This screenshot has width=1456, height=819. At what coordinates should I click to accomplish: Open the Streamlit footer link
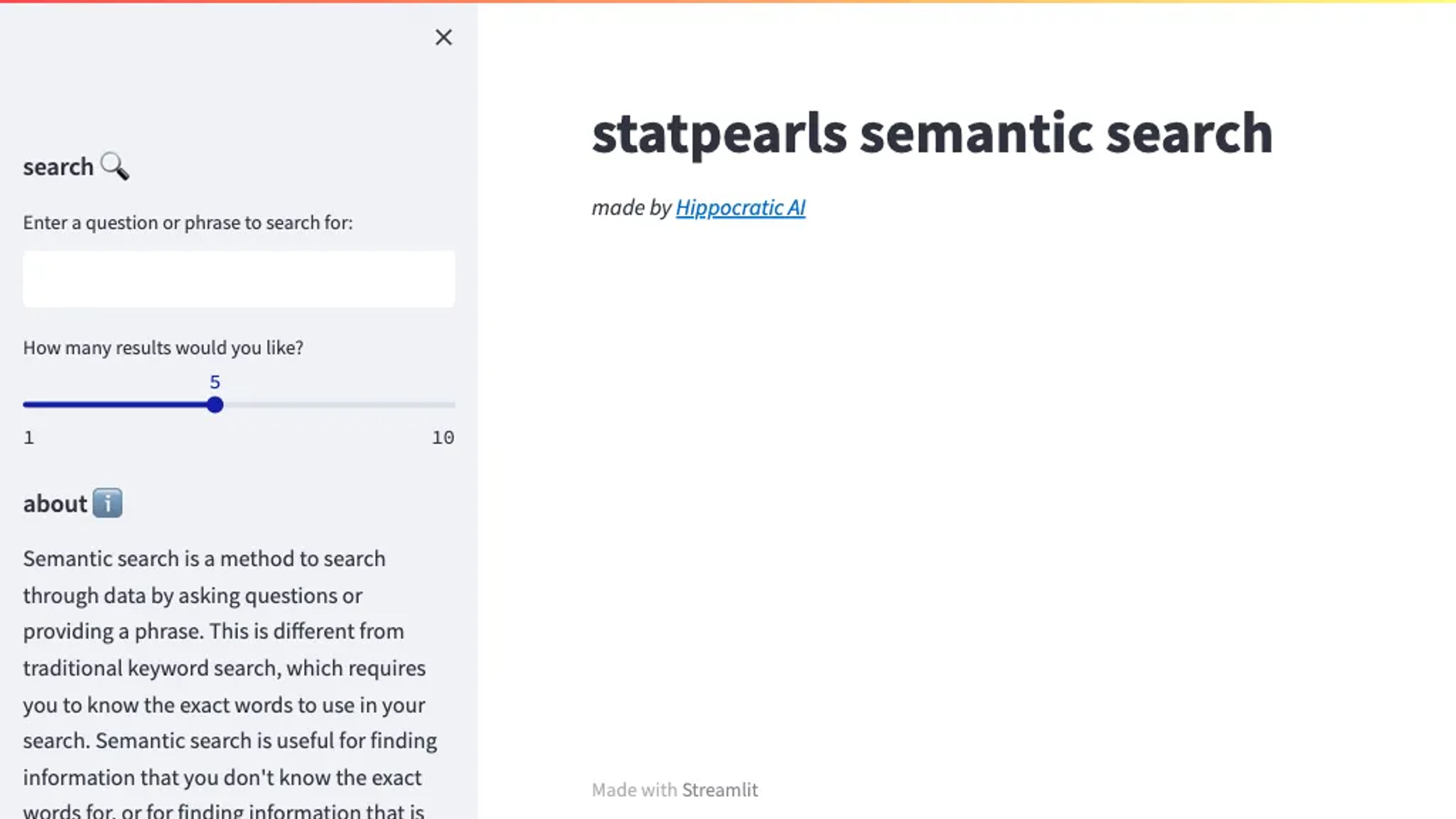(720, 789)
